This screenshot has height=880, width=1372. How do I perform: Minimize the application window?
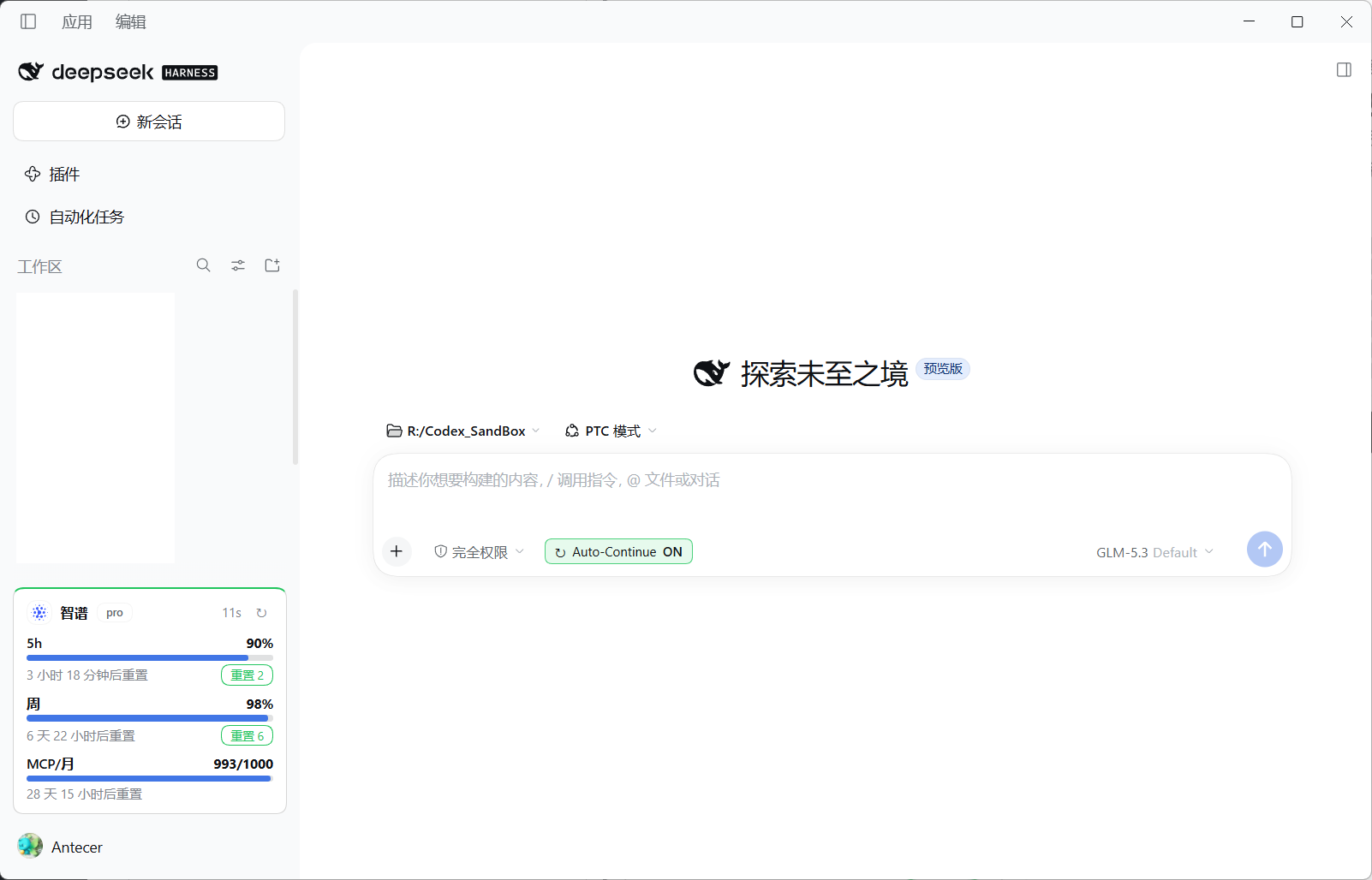tap(1250, 21)
